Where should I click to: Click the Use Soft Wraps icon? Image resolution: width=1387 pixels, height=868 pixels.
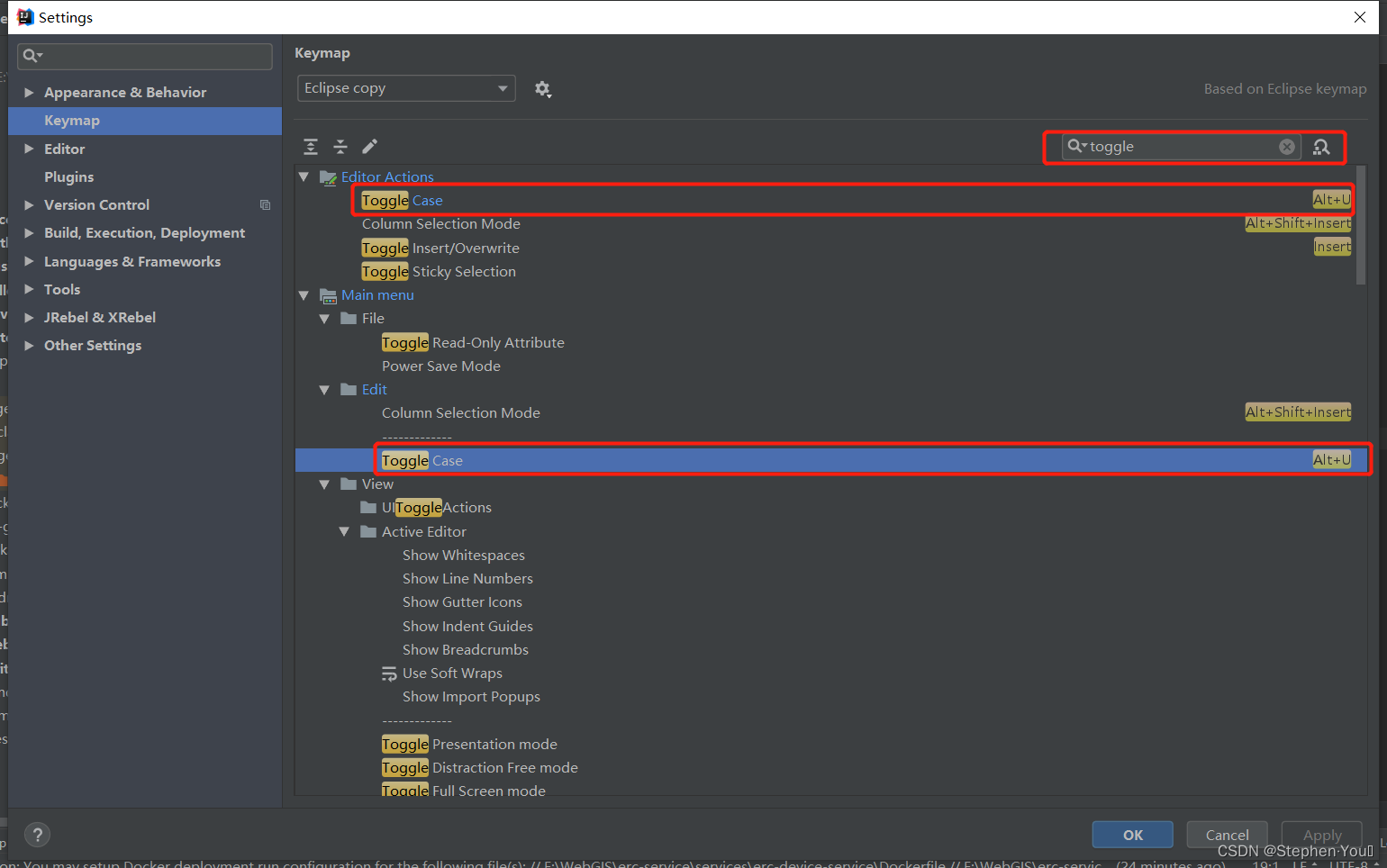click(389, 674)
